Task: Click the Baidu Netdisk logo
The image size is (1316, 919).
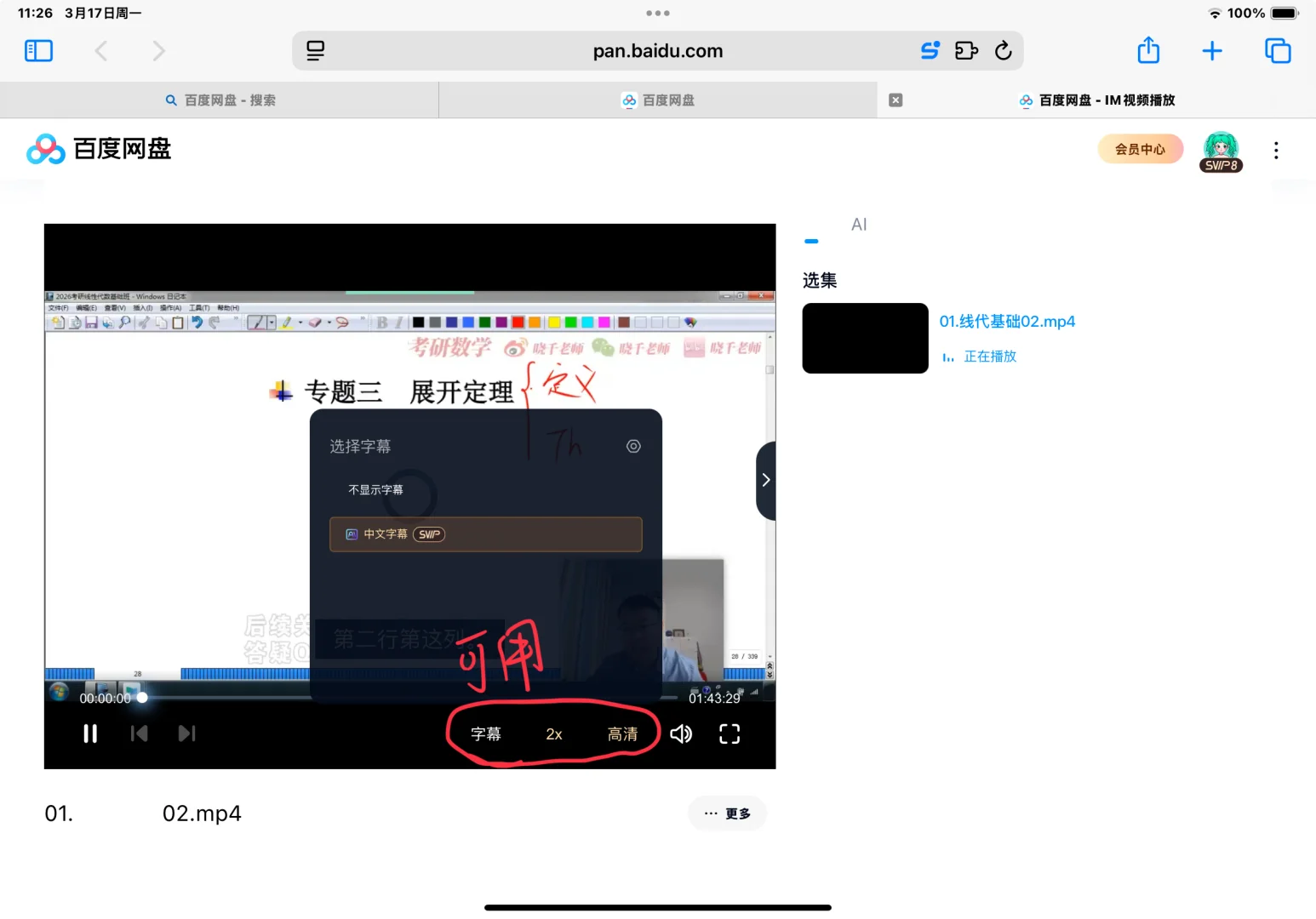Action: [x=98, y=149]
